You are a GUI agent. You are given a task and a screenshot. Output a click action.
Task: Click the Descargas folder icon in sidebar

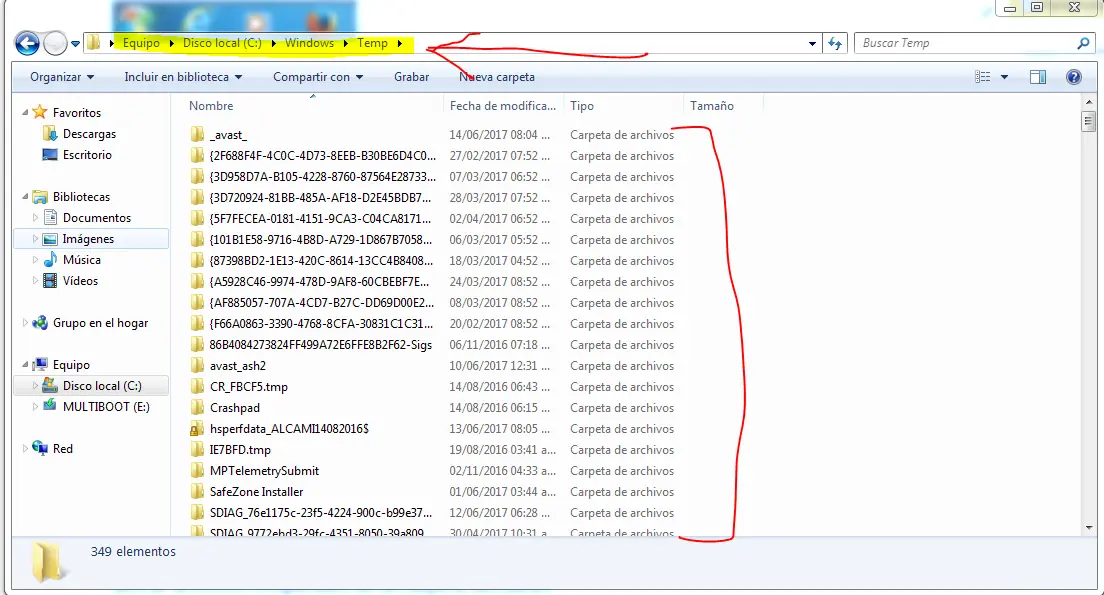50,134
